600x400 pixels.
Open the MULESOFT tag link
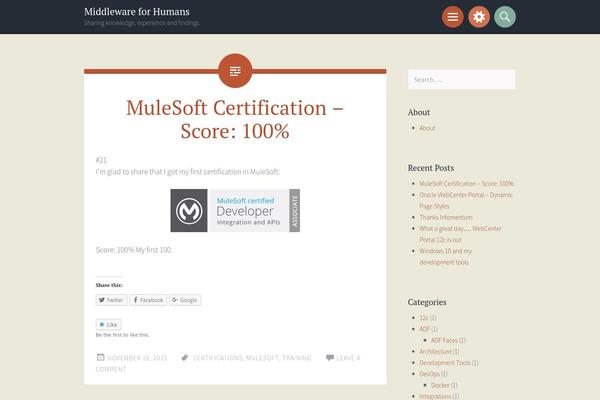(262, 358)
